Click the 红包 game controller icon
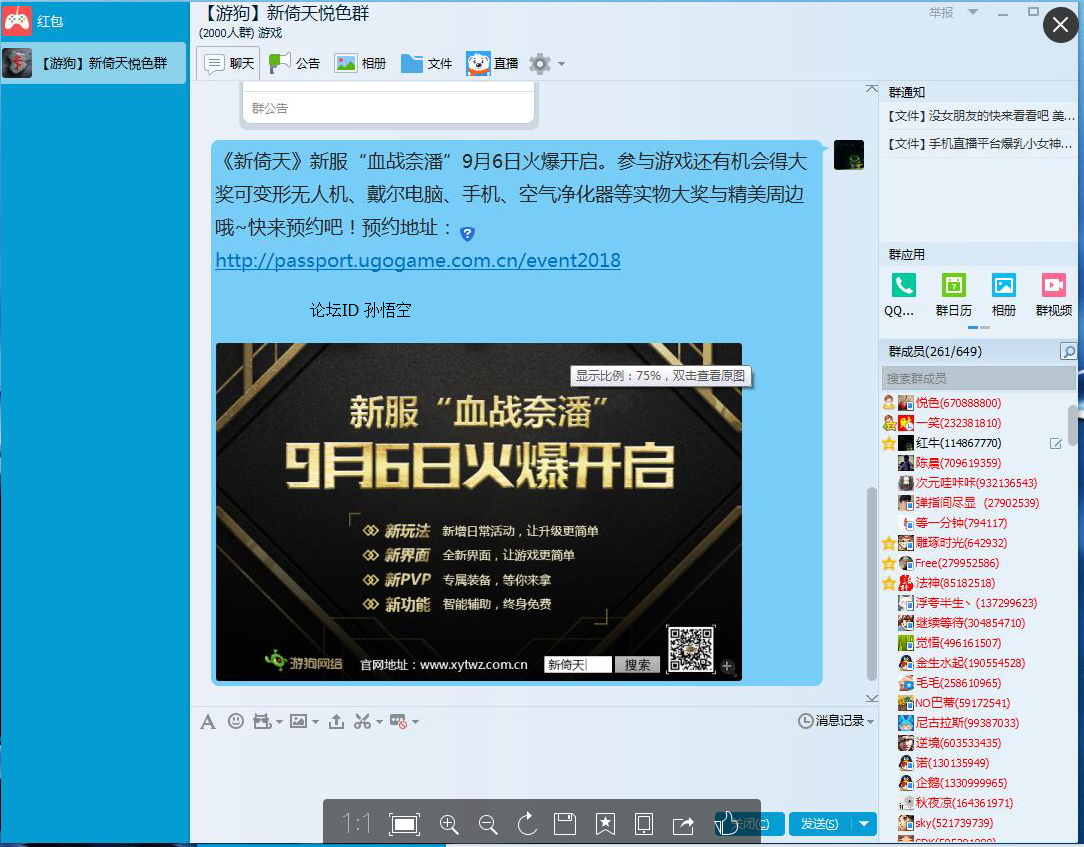The height and width of the screenshot is (847, 1084). [17, 21]
